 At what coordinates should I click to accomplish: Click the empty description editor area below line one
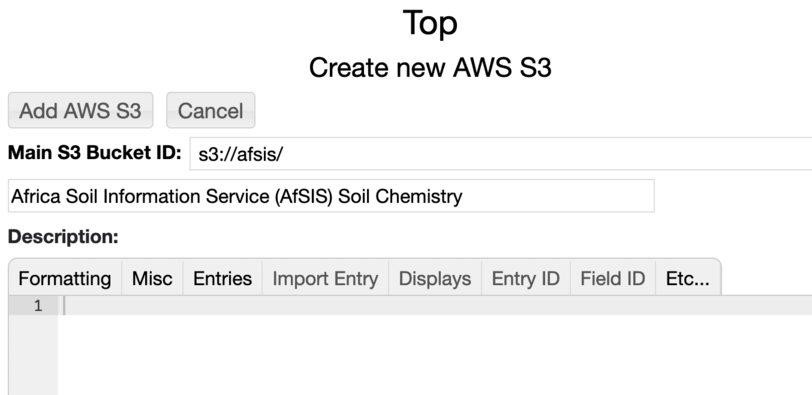[435, 355]
